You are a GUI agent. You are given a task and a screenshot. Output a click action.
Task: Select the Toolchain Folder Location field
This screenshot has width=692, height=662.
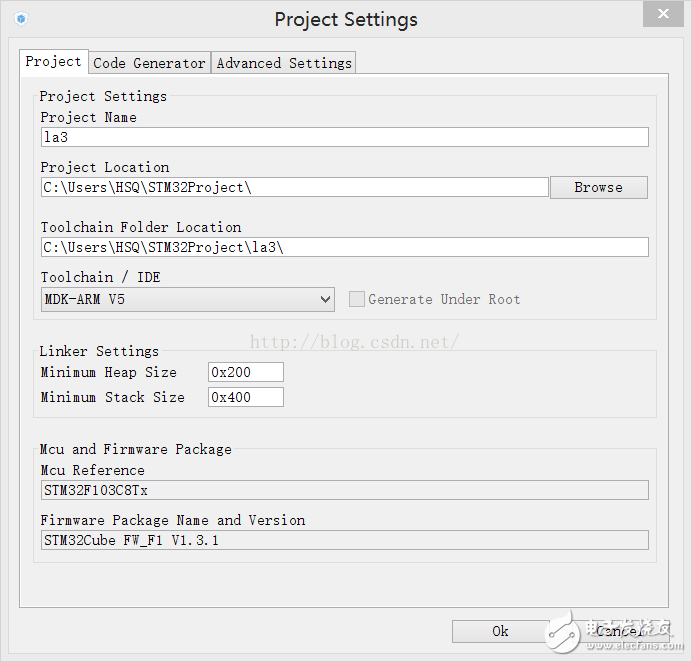pyautogui.click(x=344, y=247)
